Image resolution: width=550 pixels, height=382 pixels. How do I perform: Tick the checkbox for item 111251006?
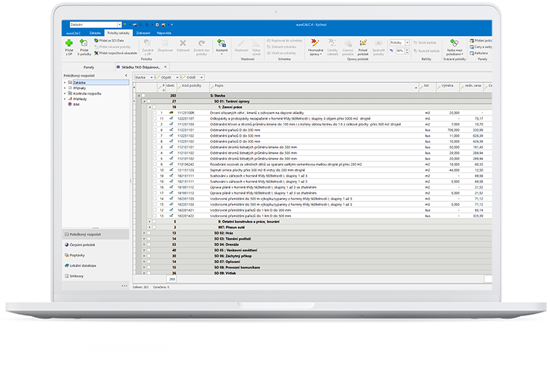[155, 113]
